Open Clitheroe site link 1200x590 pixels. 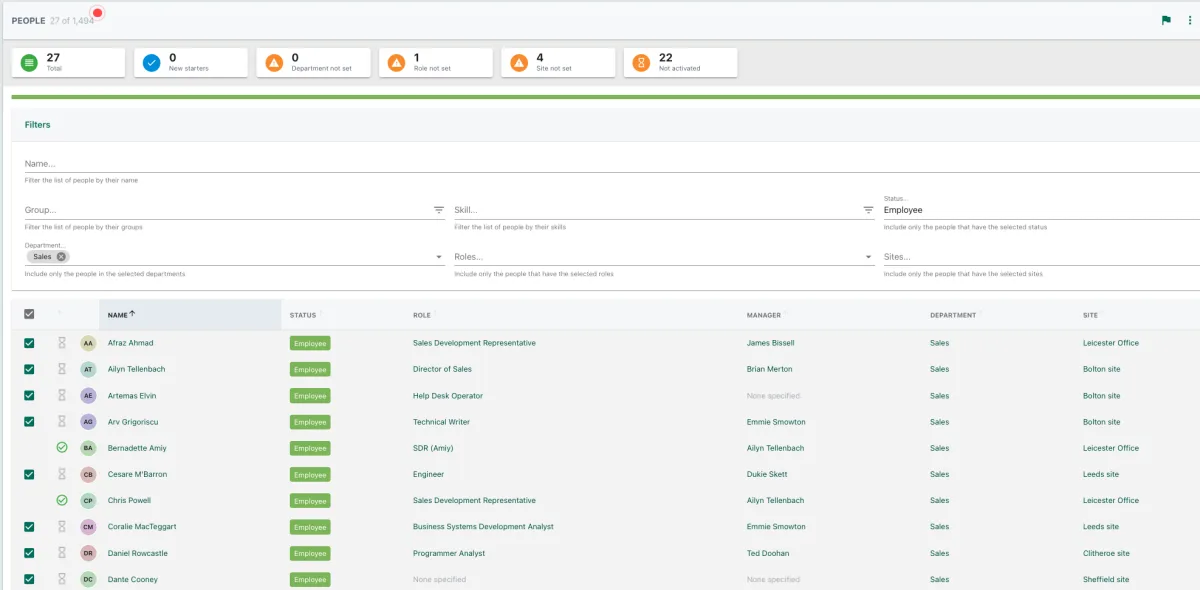click(x=1106, y=553)
